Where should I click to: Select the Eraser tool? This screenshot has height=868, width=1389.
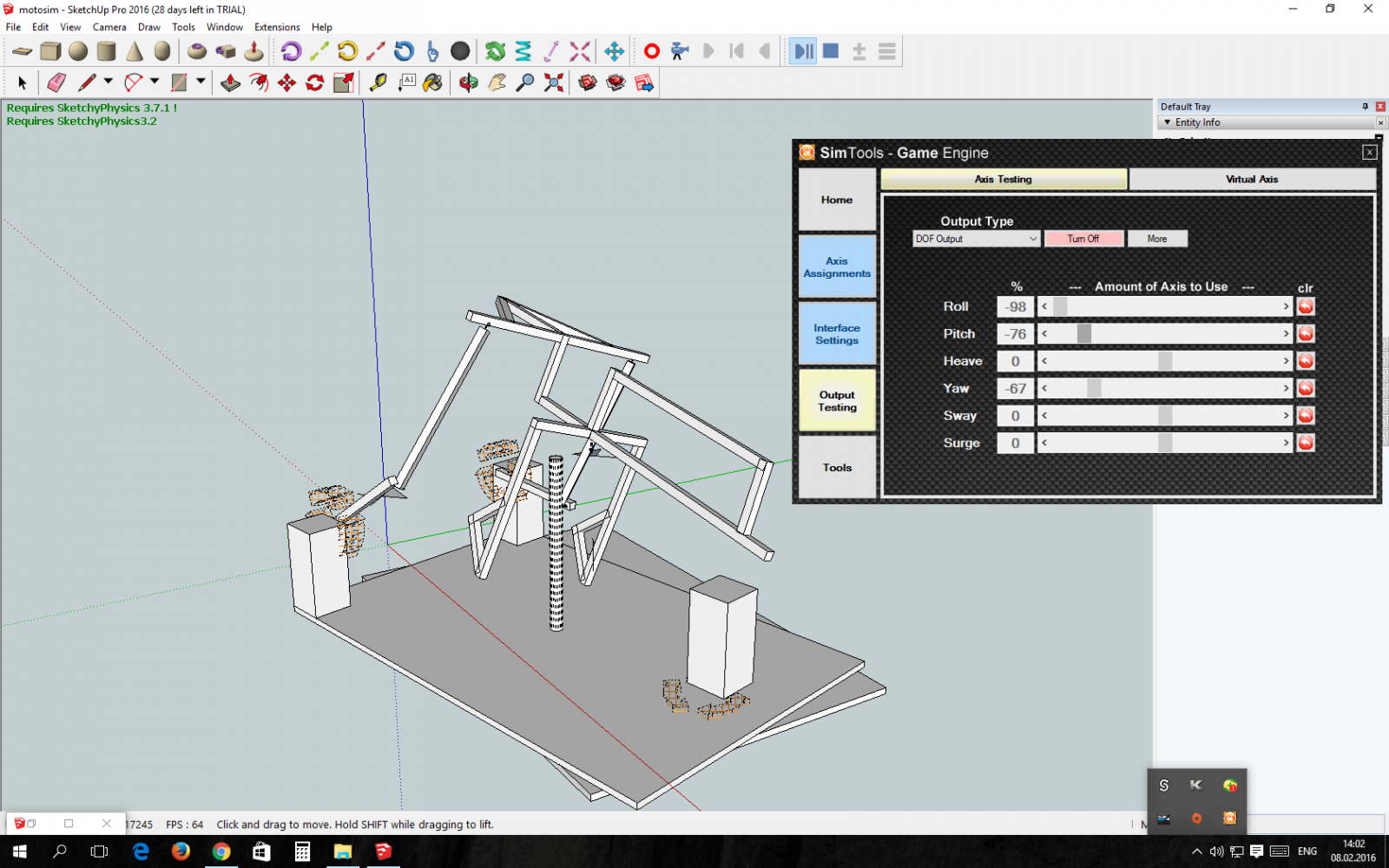point(56,82)
